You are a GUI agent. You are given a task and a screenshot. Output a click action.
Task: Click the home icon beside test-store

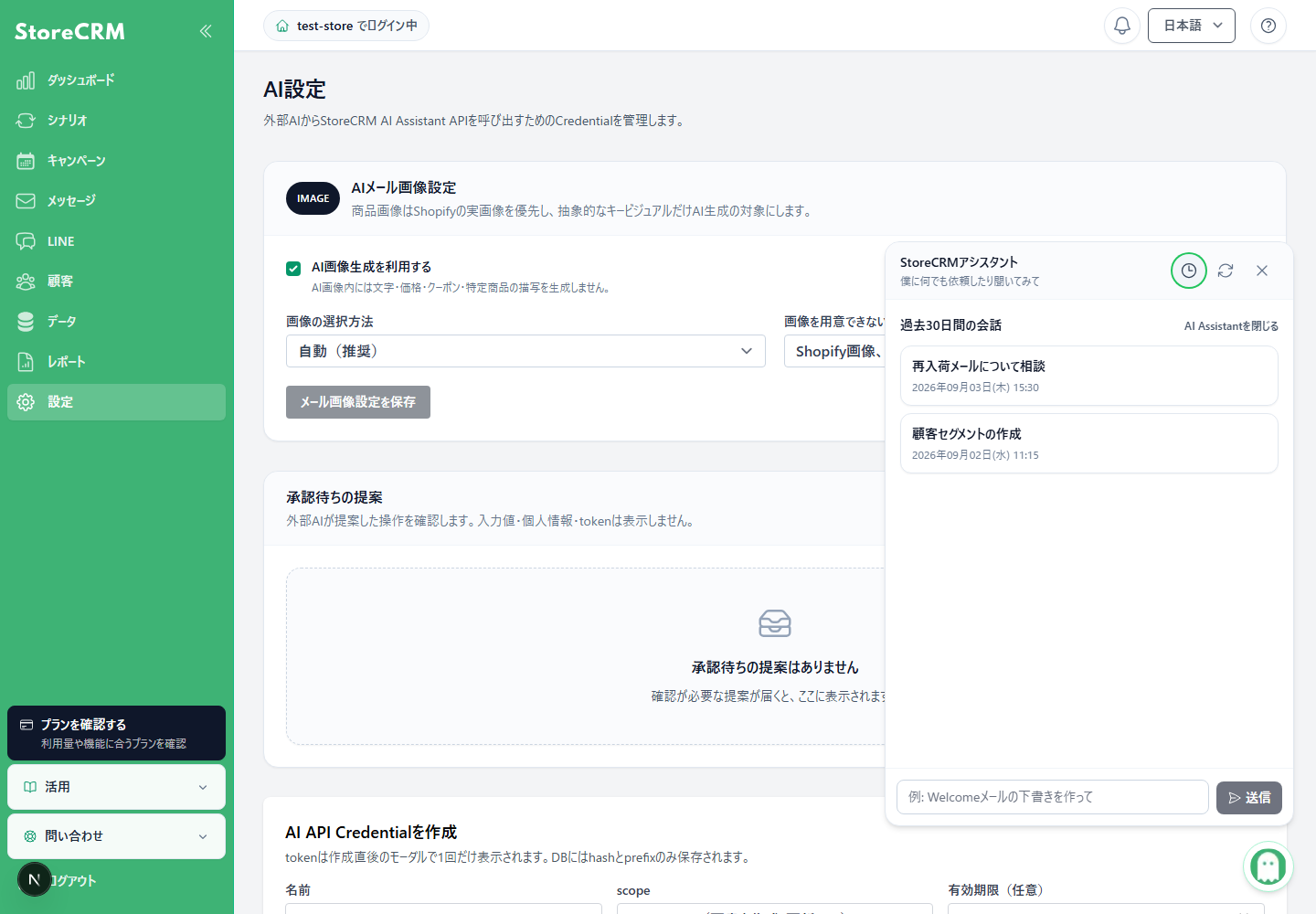click(x=282, y=26)
